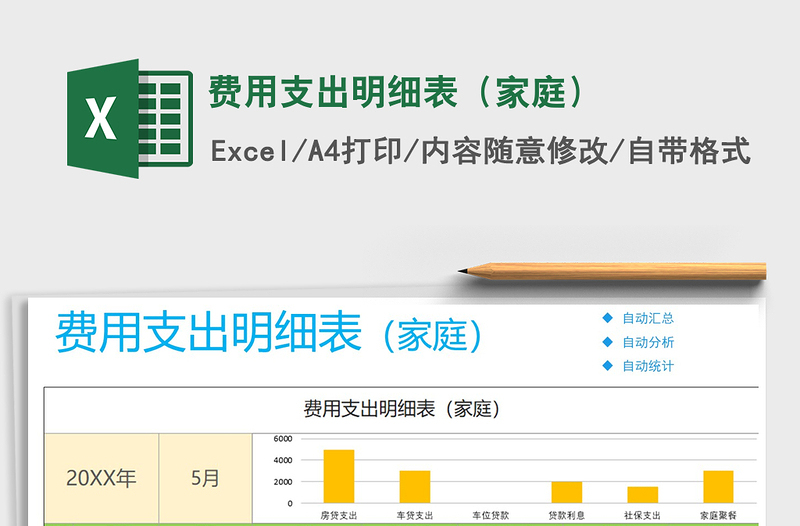The width and height of the screenshot is (800, 526).
Task: Click the blue diamond beside 自动分析
Action: 607,342
